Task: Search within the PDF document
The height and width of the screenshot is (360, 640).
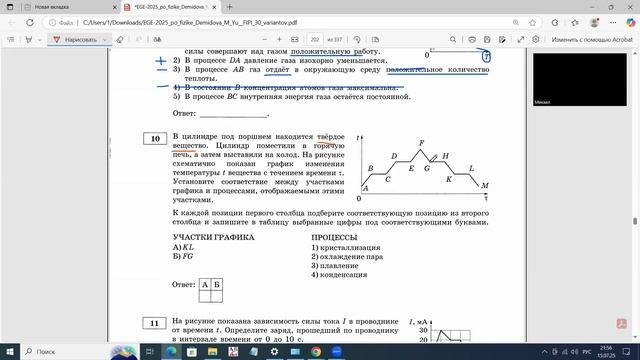Action: click(453, 40)
